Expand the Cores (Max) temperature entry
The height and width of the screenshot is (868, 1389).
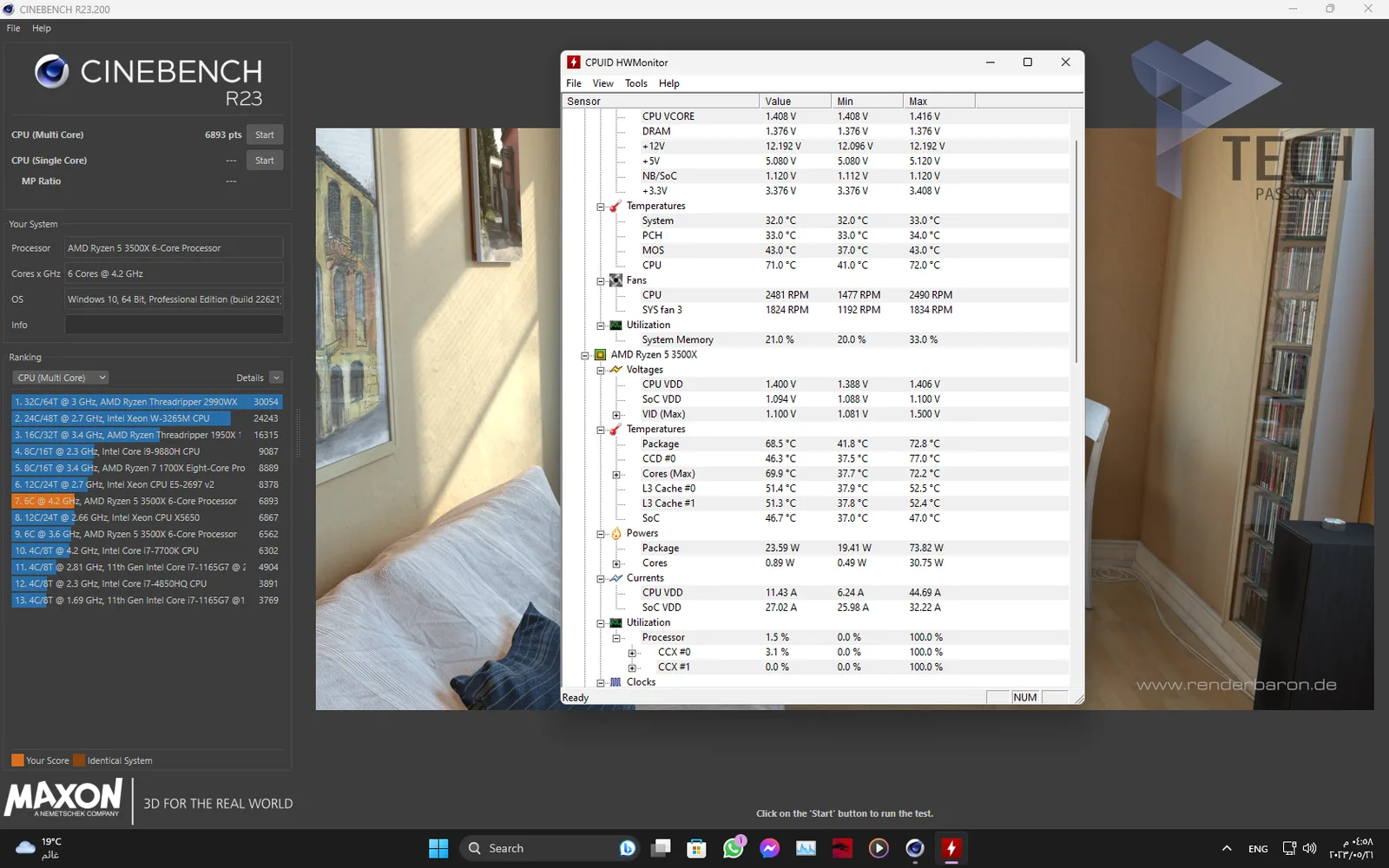pyautogui.click(x=616, y=475)
